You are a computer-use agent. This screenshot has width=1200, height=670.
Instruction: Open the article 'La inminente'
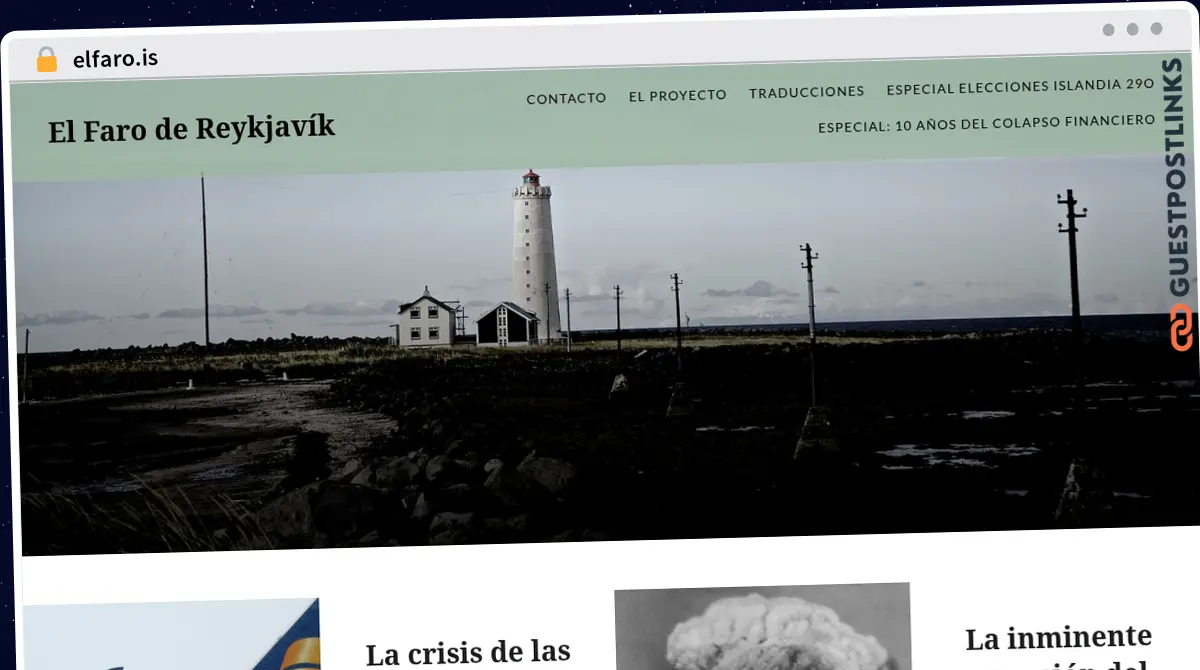(x=1060, y=637)
